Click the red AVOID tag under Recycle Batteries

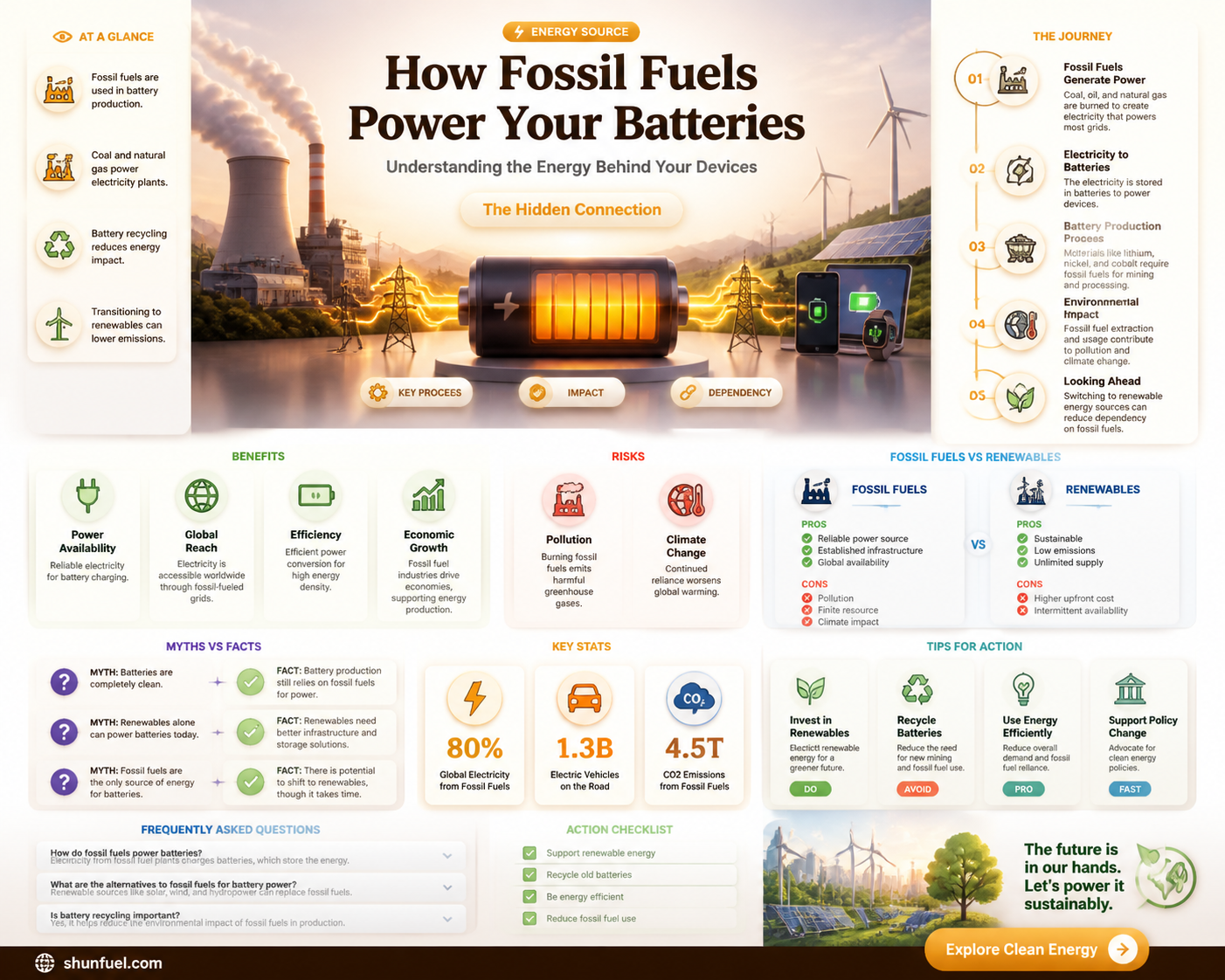[x=917, y=789]
